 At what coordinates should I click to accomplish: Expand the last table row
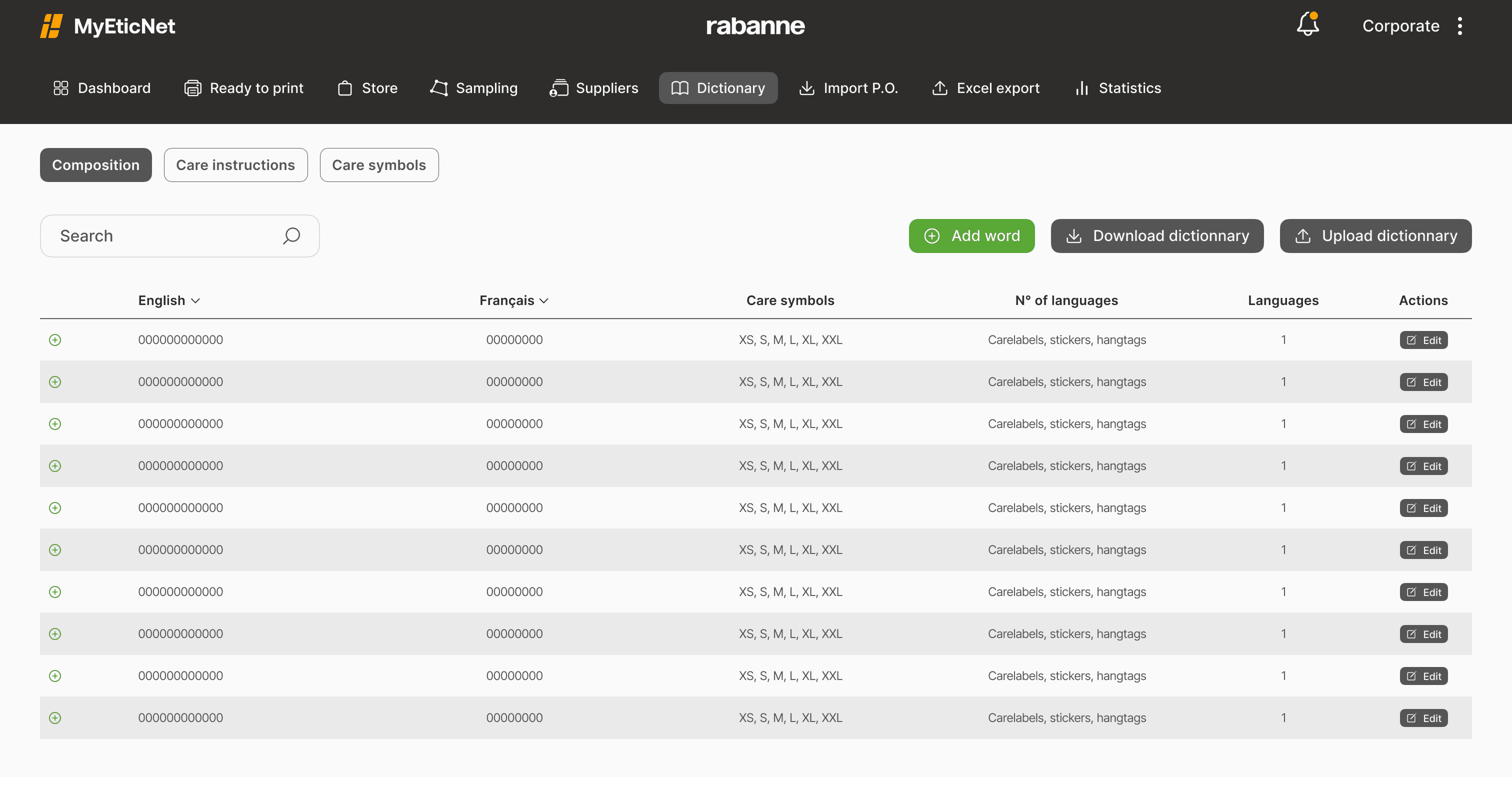[x=55, y=718]
